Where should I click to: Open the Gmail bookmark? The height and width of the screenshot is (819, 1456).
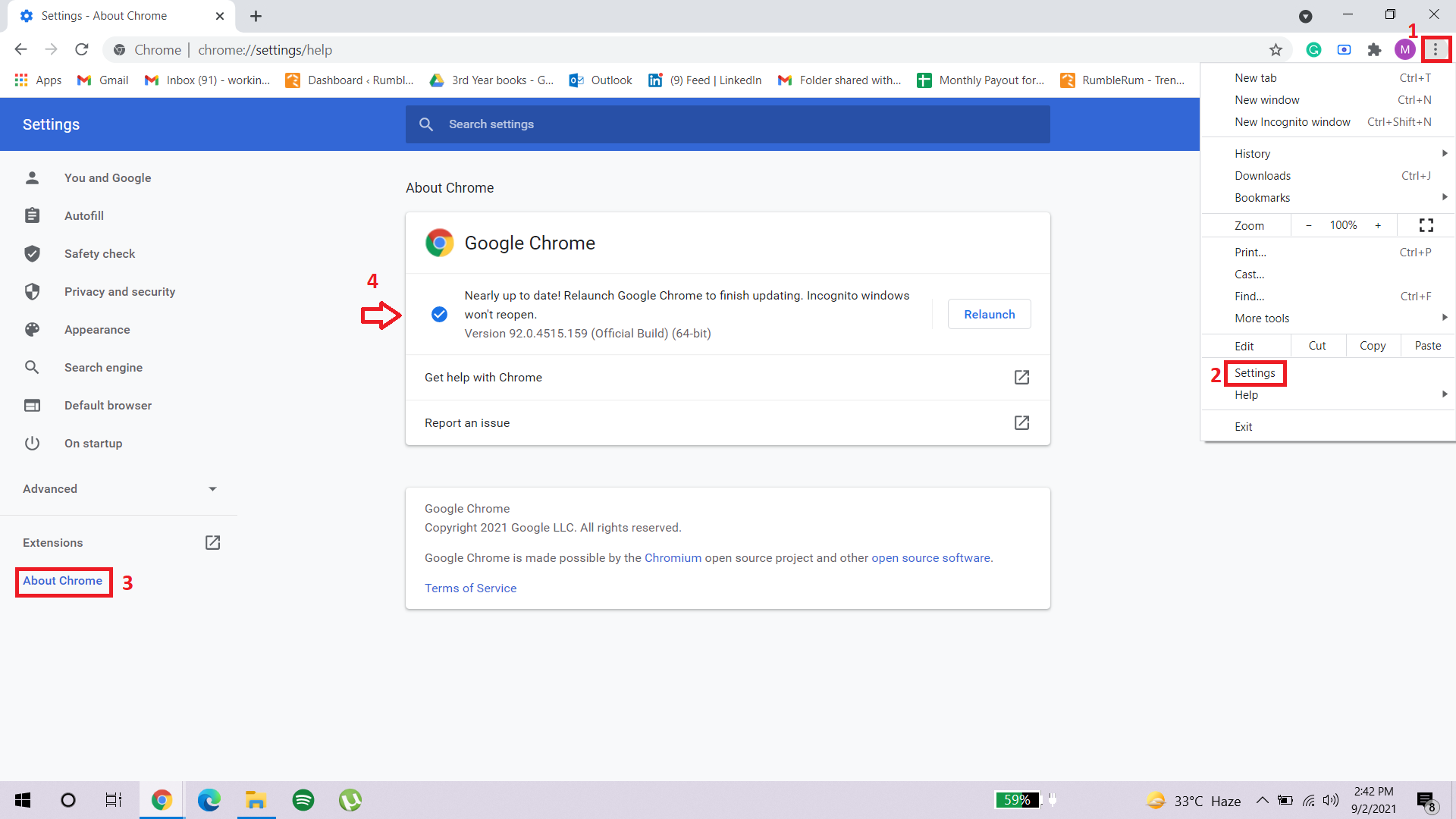click(x=103, y=80)
